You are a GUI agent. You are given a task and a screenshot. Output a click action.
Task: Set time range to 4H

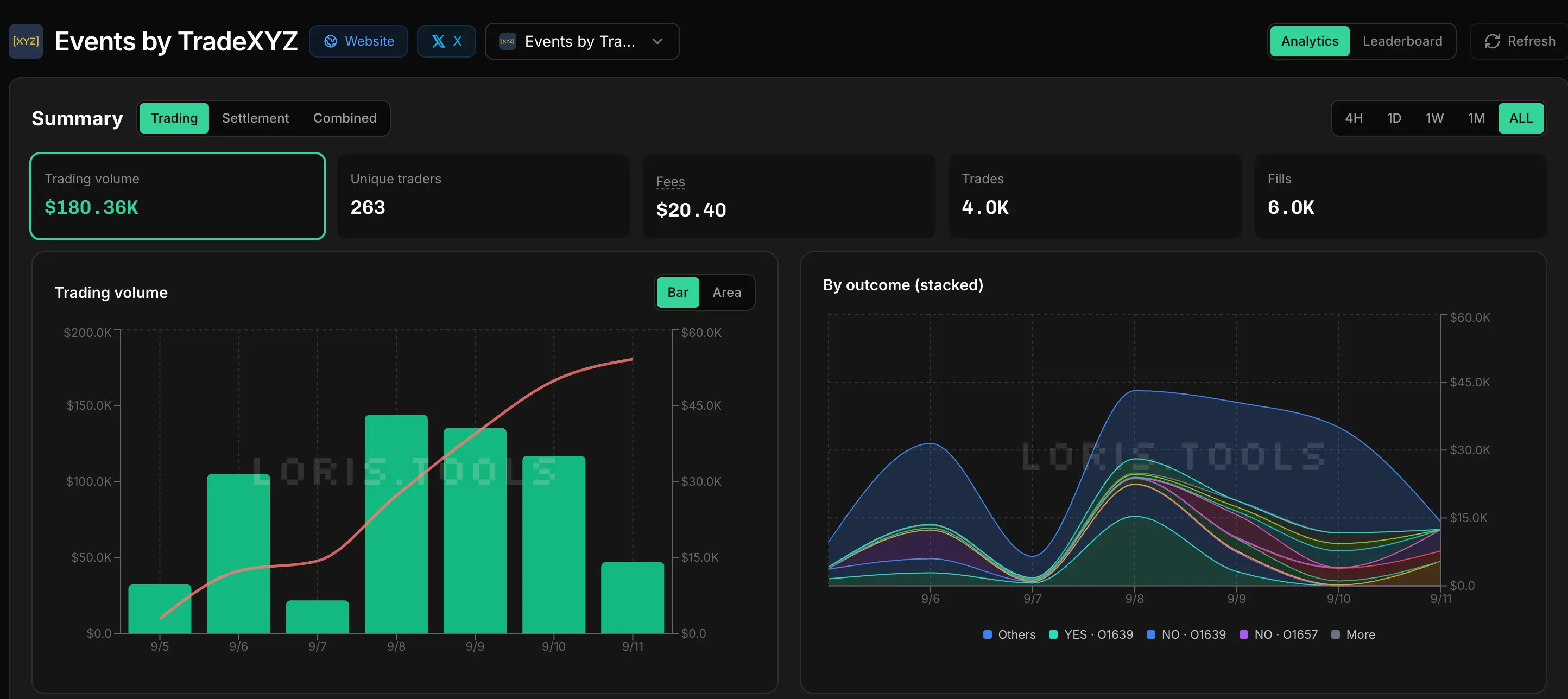coord(1354,118)
